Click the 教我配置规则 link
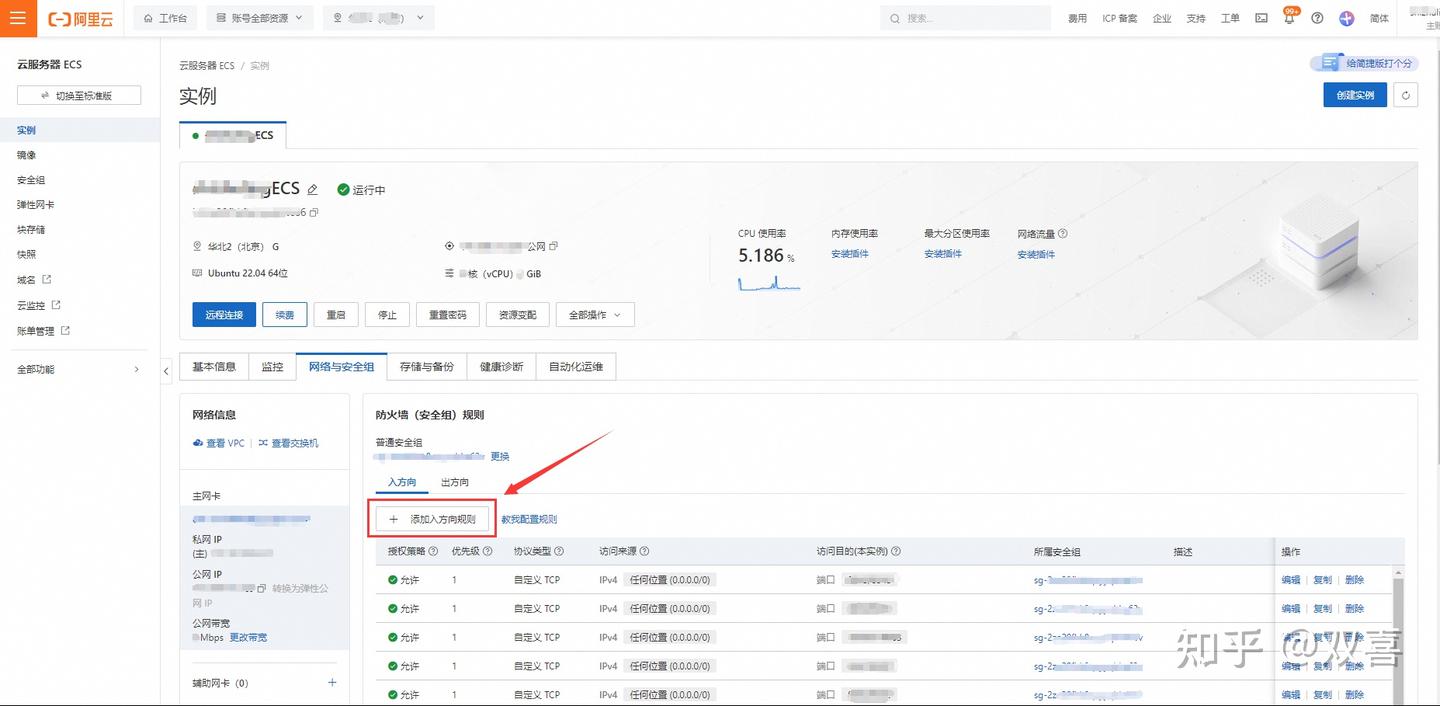The height and width of the screenshot is (706, 1440). click(x=529, y=519)
